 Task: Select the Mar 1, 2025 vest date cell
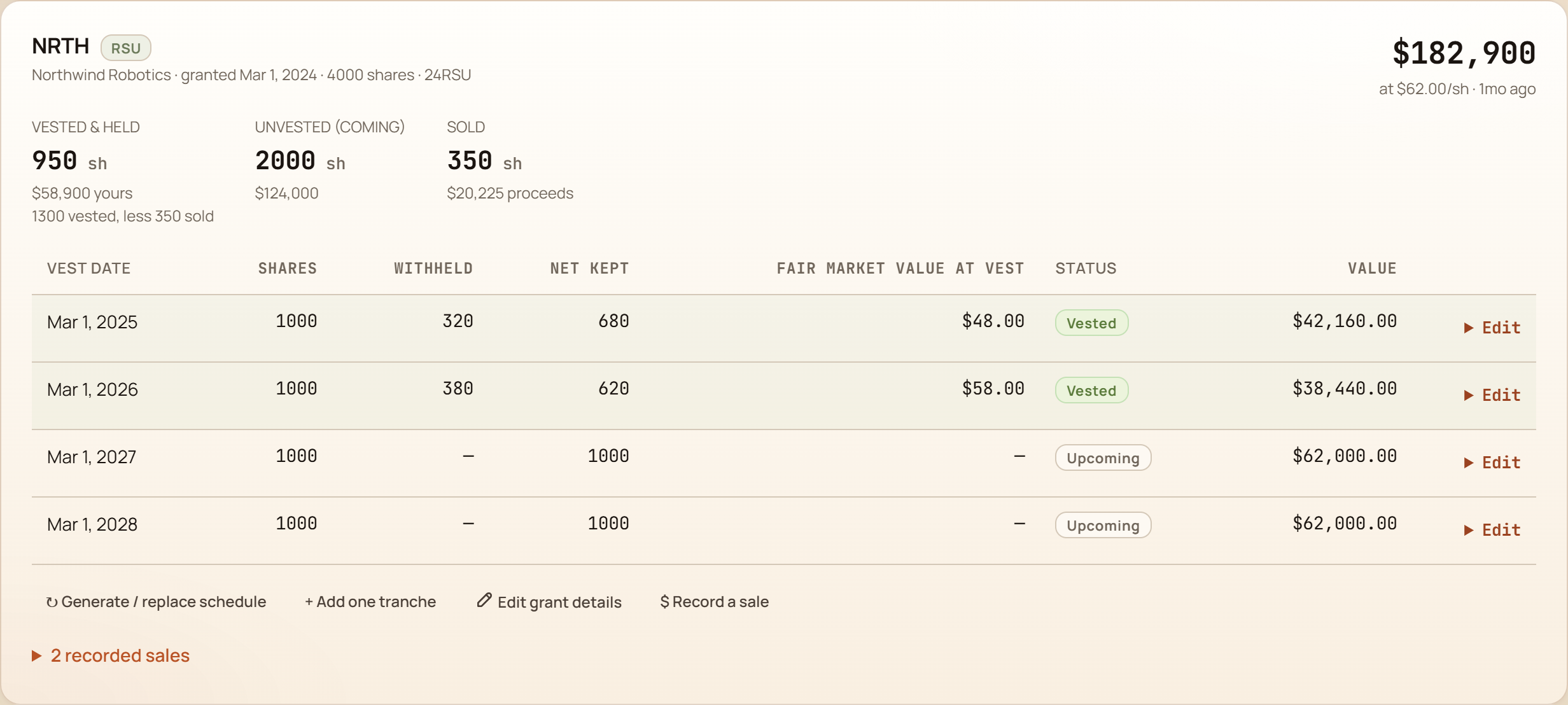tap(92, 322)
